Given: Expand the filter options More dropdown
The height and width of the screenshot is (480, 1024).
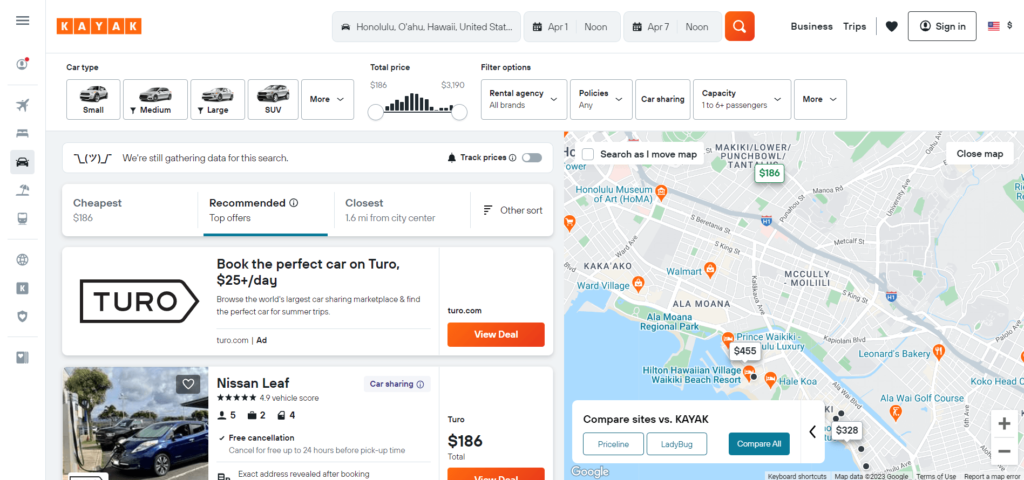Looking at the screenshot, I should (x=820, y=99).
